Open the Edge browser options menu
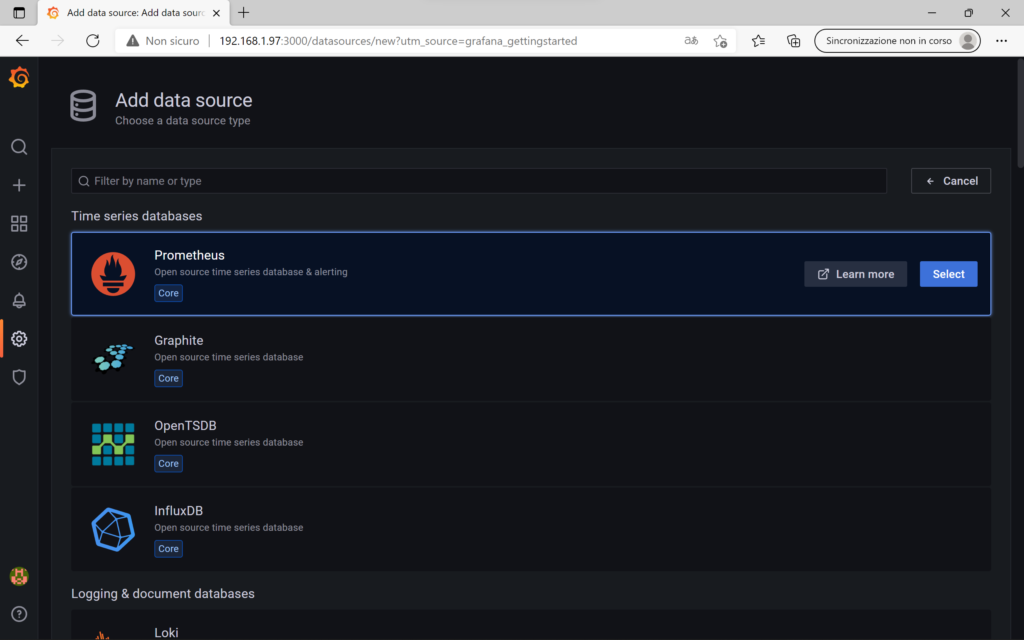 pos(1001,40)
